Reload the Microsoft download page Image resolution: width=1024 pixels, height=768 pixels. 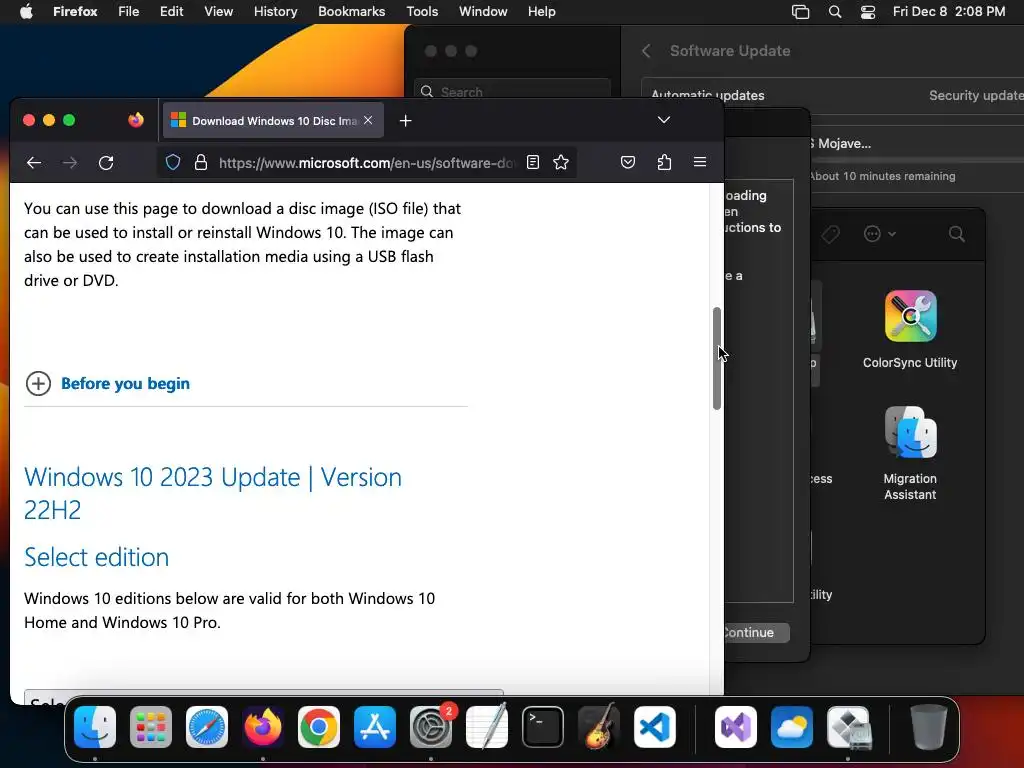coord(106,163)
